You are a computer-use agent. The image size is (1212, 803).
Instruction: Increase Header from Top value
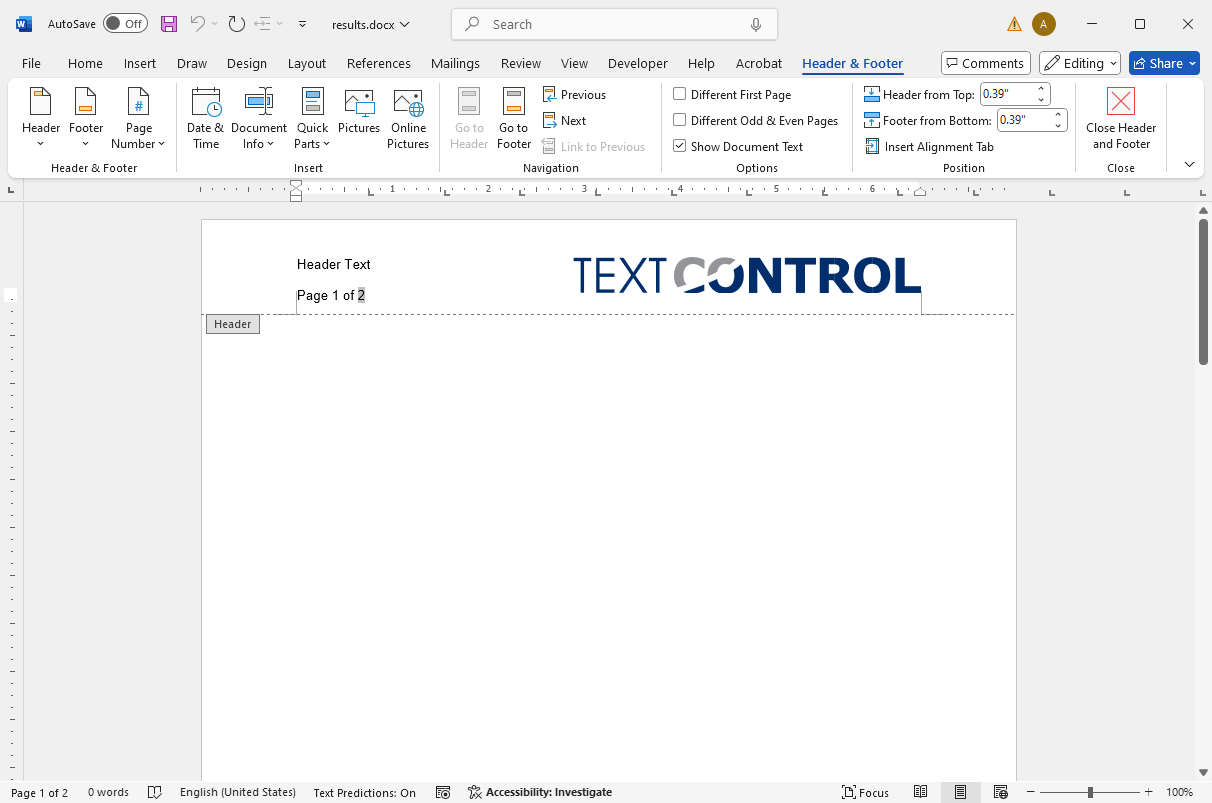tap(1041, 90)
